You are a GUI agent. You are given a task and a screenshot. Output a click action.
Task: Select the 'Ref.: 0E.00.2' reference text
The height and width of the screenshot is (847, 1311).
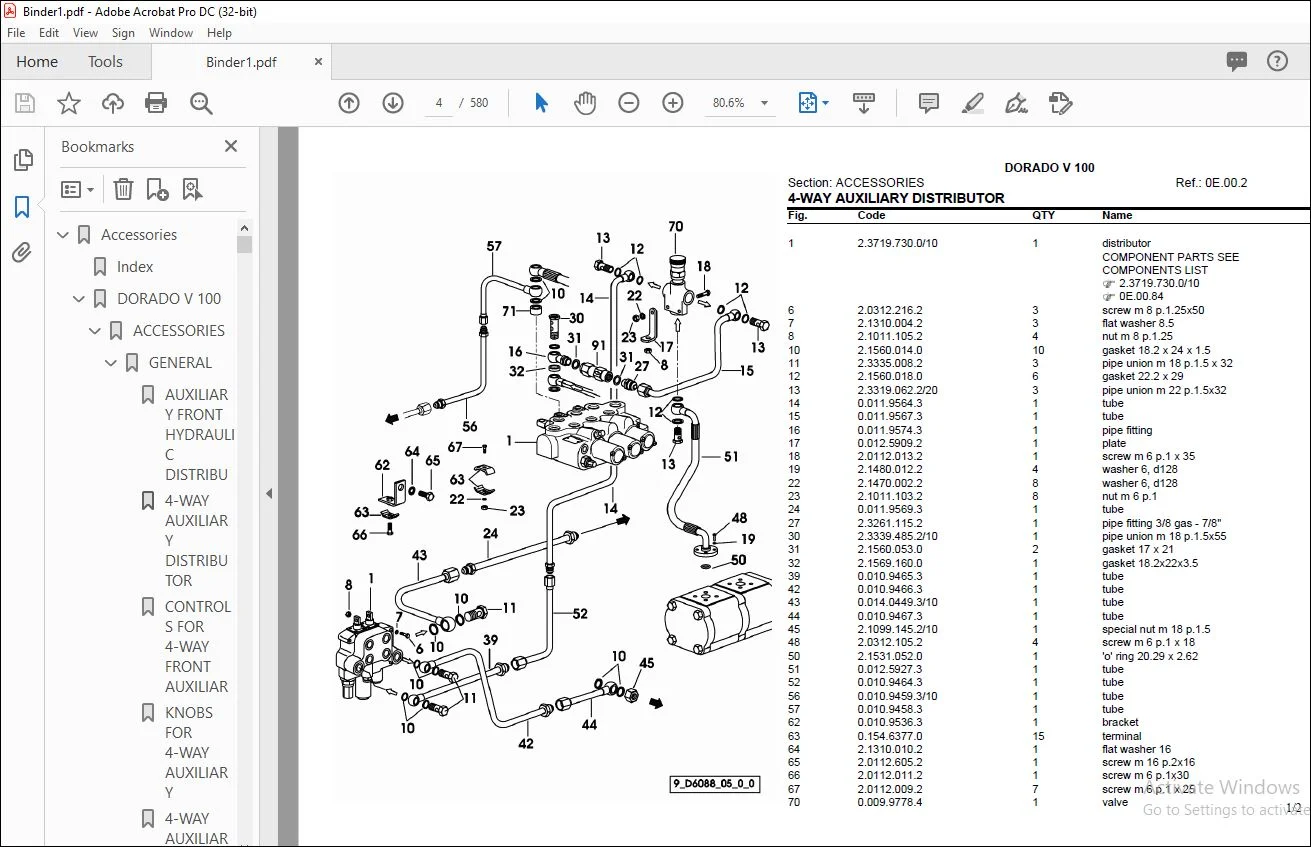(x=1211, y=183)
